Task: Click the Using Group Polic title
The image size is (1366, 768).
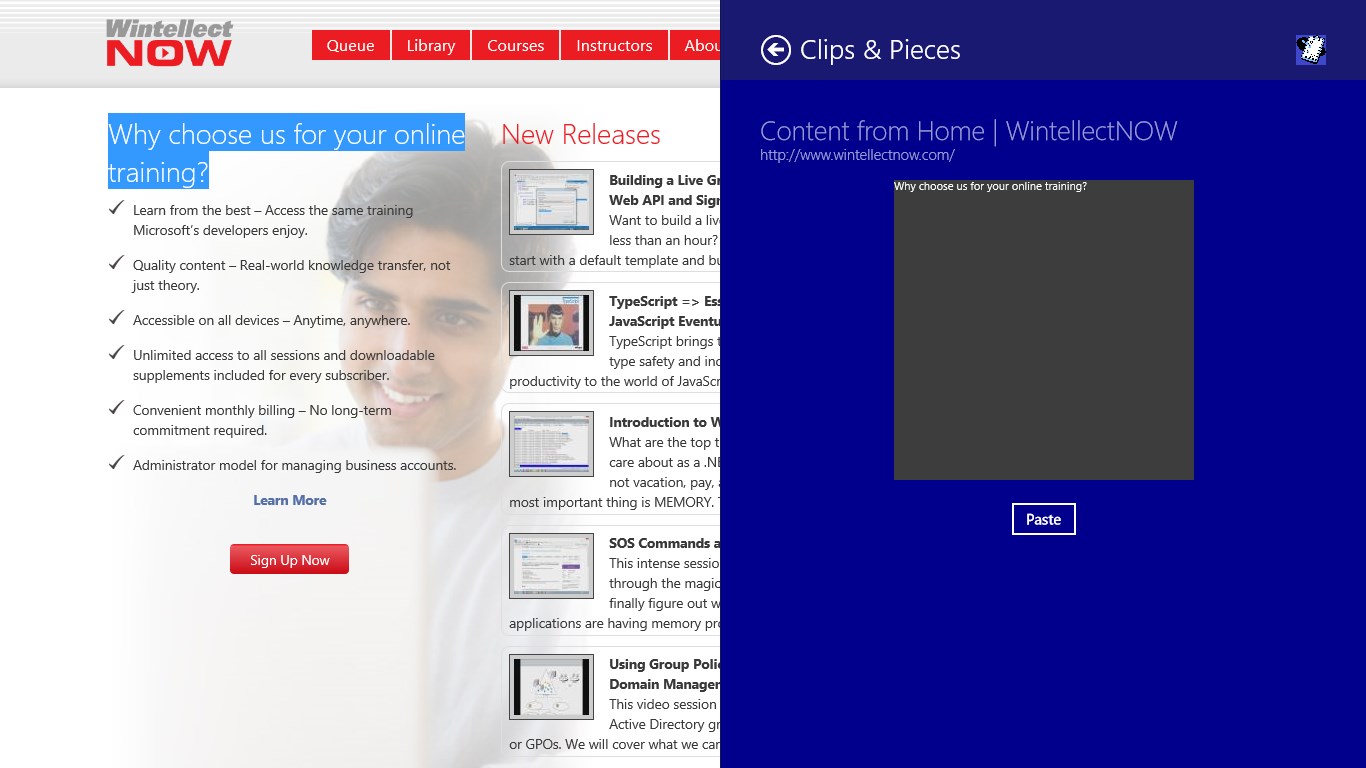Action: pyautogui.click(x=664, y=674)
